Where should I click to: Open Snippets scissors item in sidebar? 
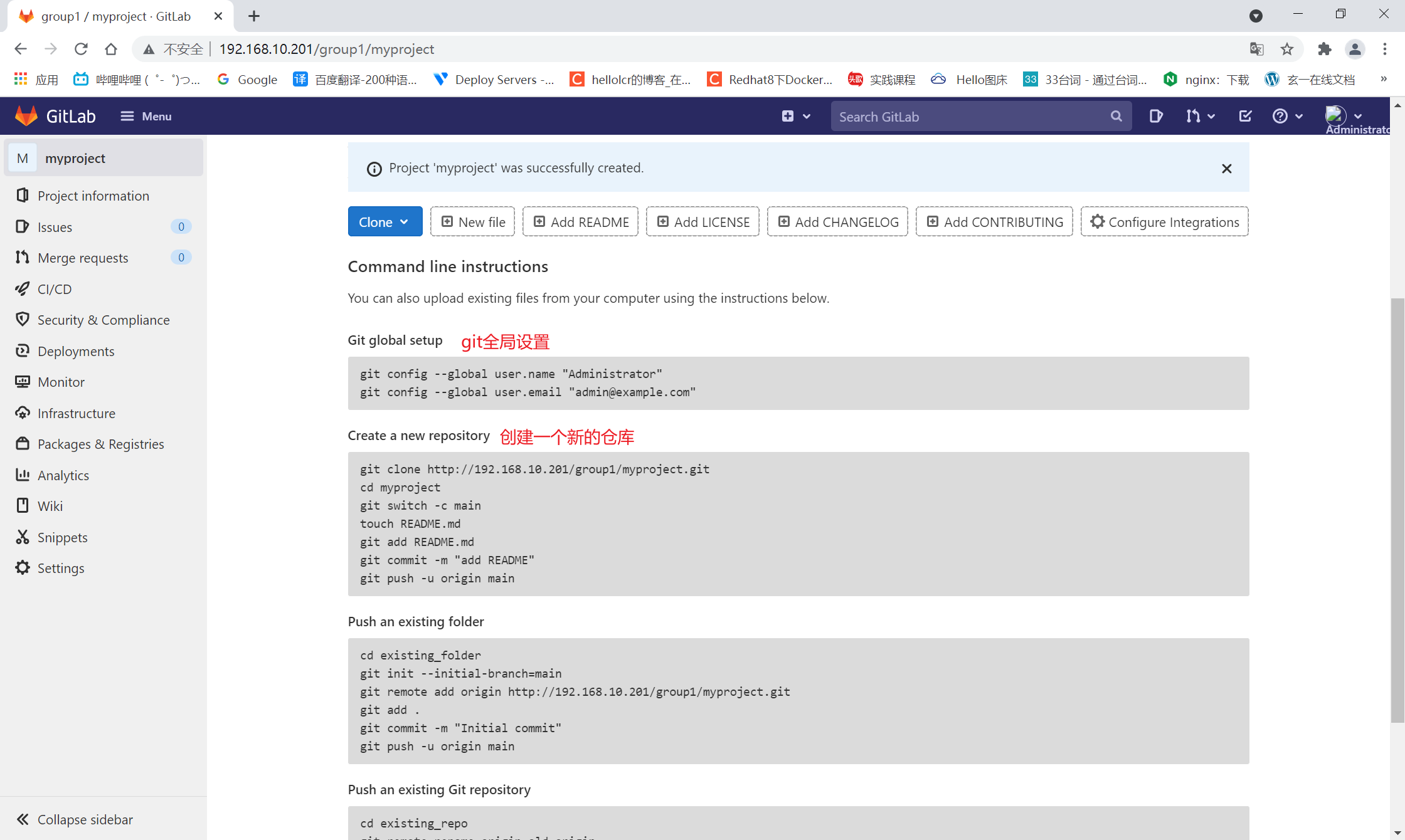tap(62, 537)
